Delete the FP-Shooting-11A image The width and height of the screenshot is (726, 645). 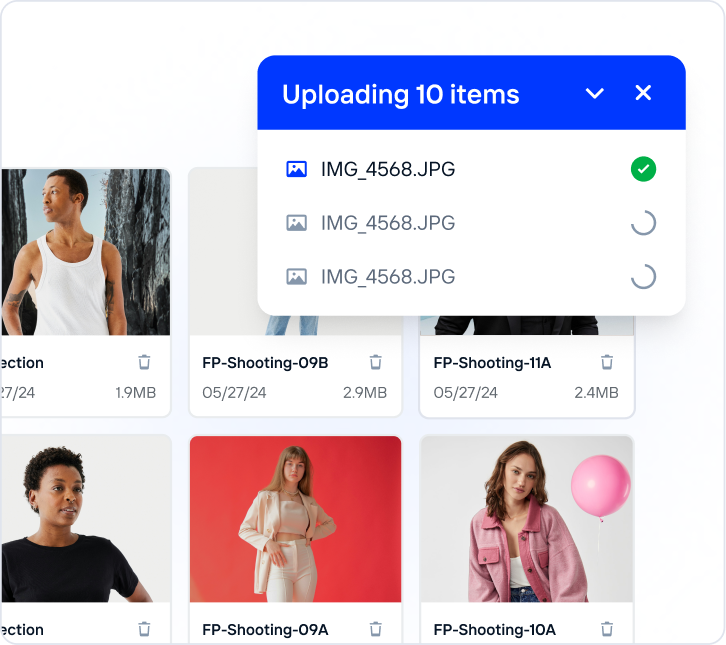pos(607,362)
